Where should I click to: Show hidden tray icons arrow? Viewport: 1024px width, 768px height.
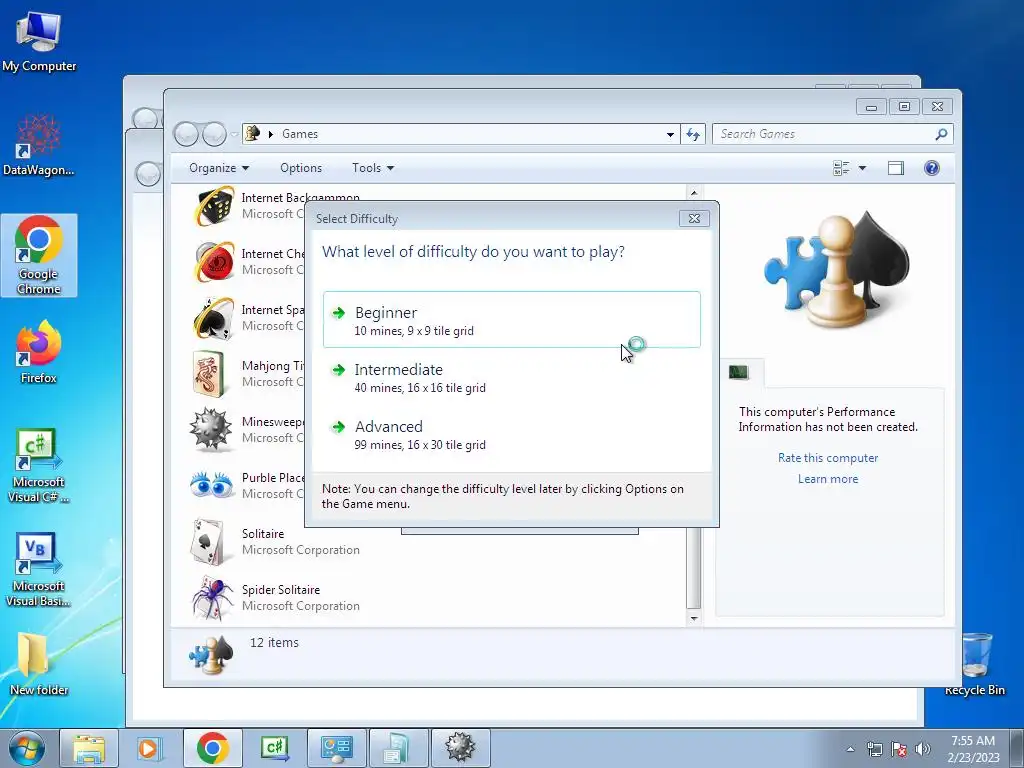[850, 749]
